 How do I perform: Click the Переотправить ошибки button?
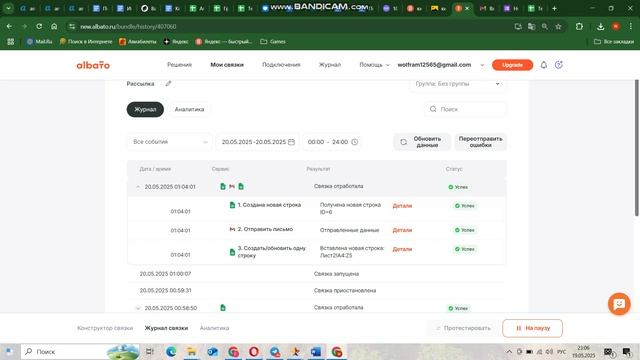point(480,142)
